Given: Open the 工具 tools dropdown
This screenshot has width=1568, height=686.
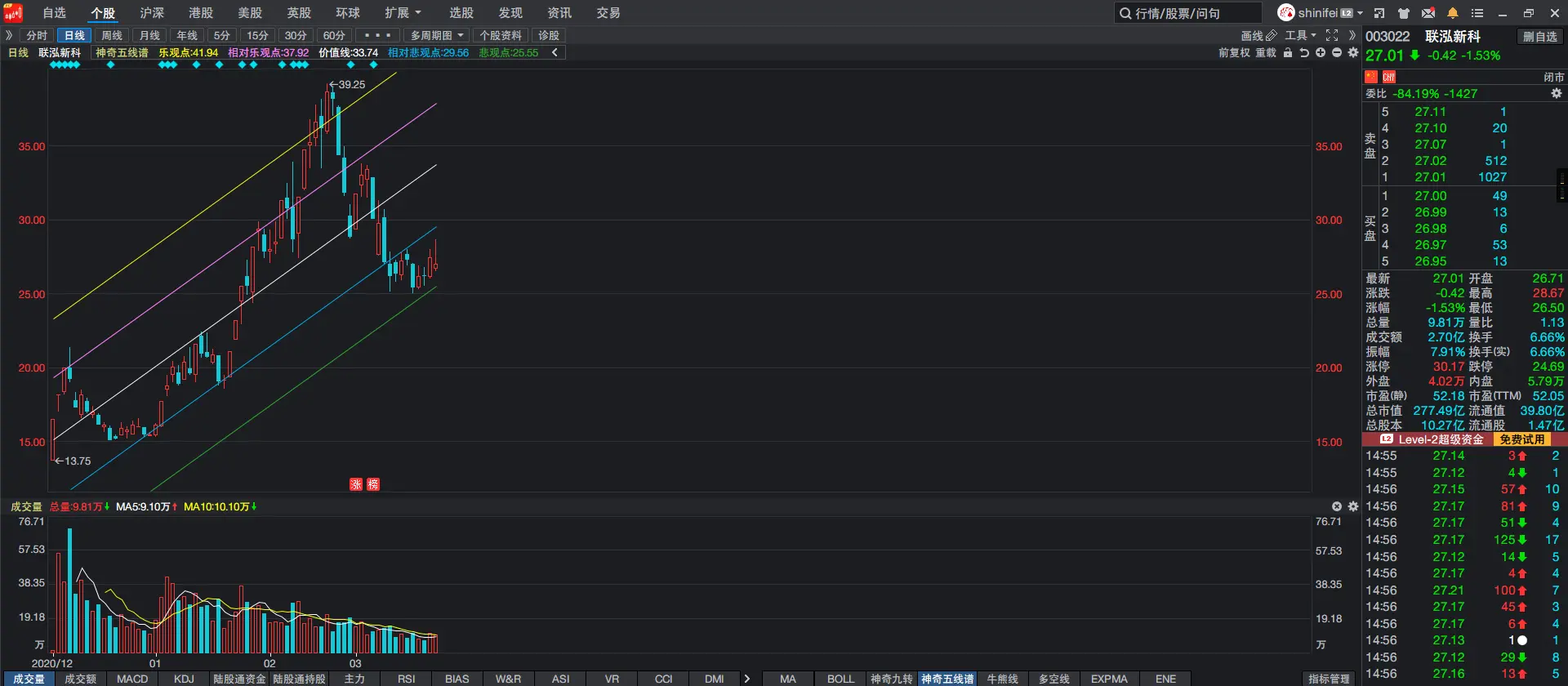Looking at the screenshot, I should (x=1300, y=36).
